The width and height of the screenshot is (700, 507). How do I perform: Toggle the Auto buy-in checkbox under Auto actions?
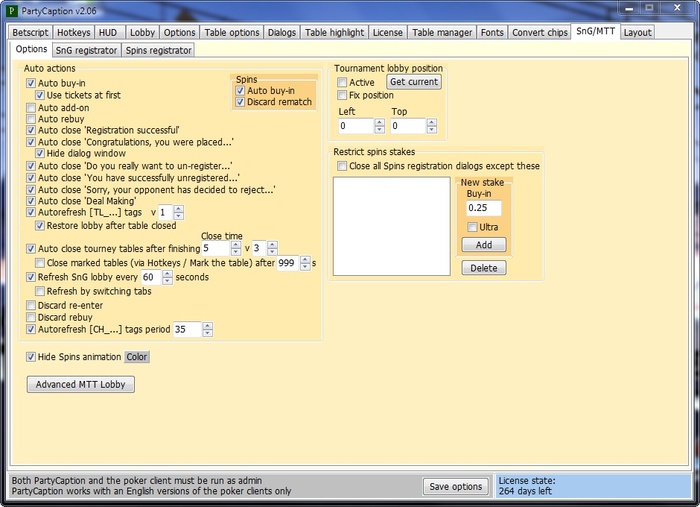[31, 83]
